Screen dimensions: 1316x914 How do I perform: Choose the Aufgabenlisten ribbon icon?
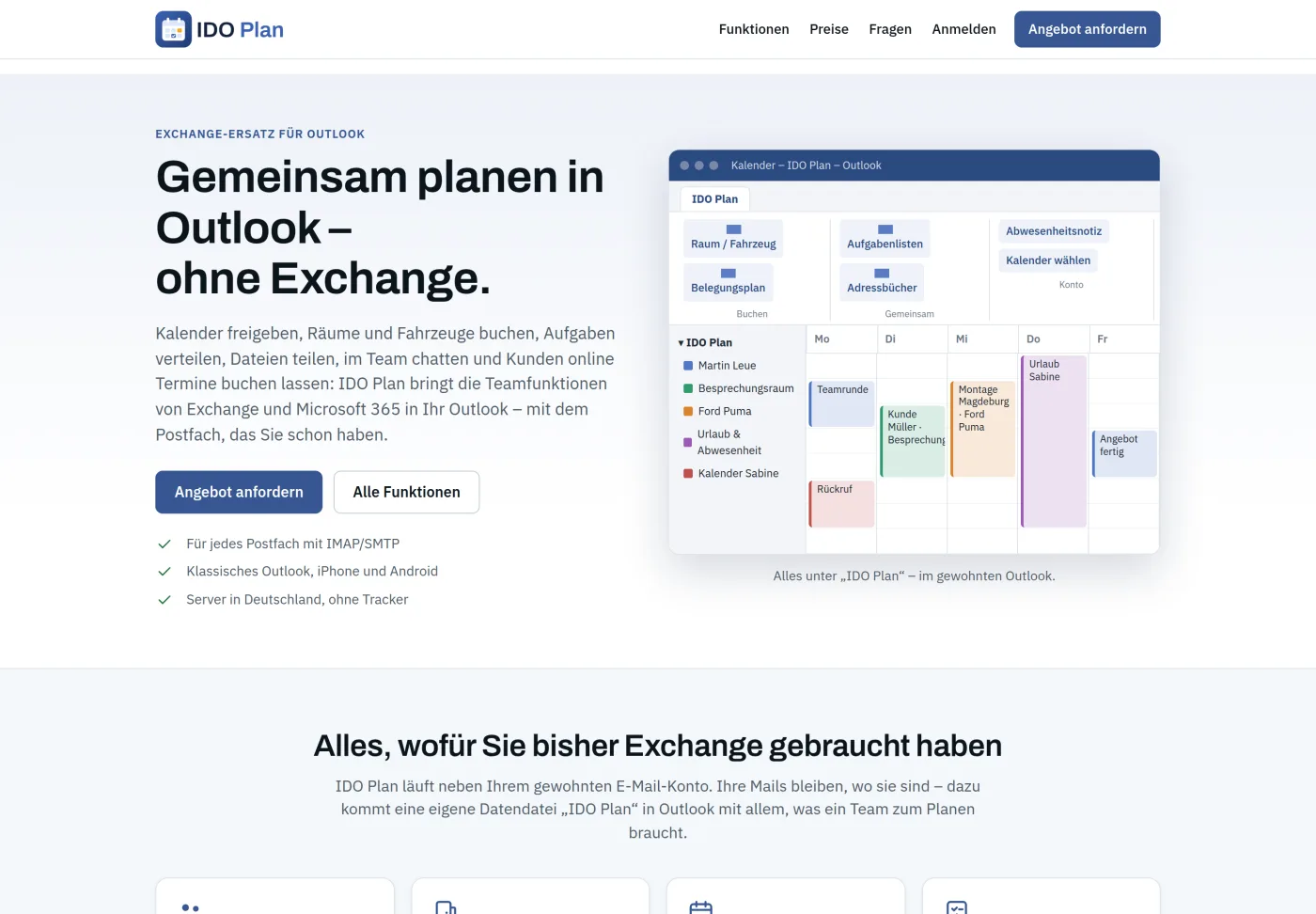point(885,229)
